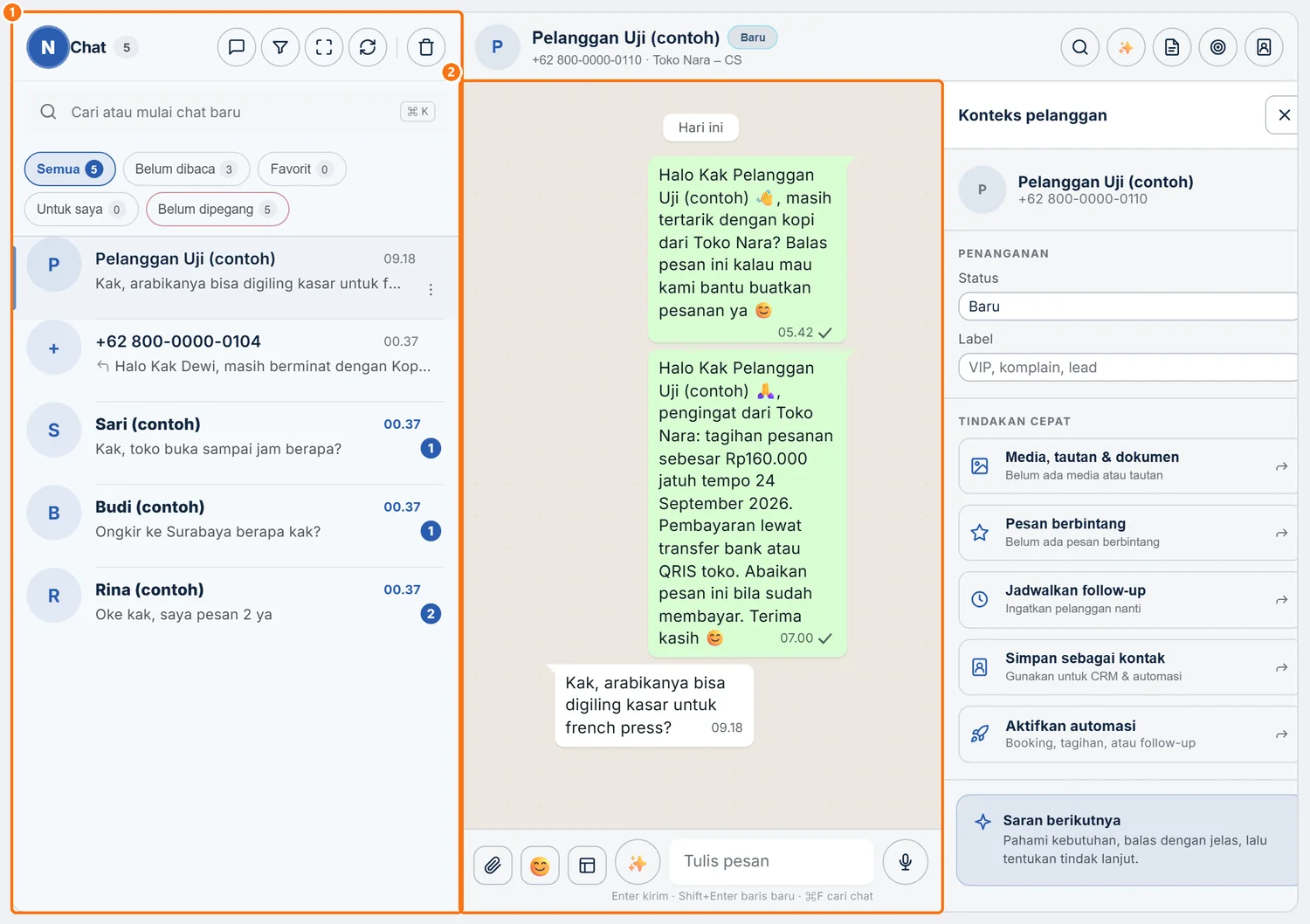Click the Hari ini date chip
Image resolution: width=1310 pixels, height=924 pixels.
(700, 128)
